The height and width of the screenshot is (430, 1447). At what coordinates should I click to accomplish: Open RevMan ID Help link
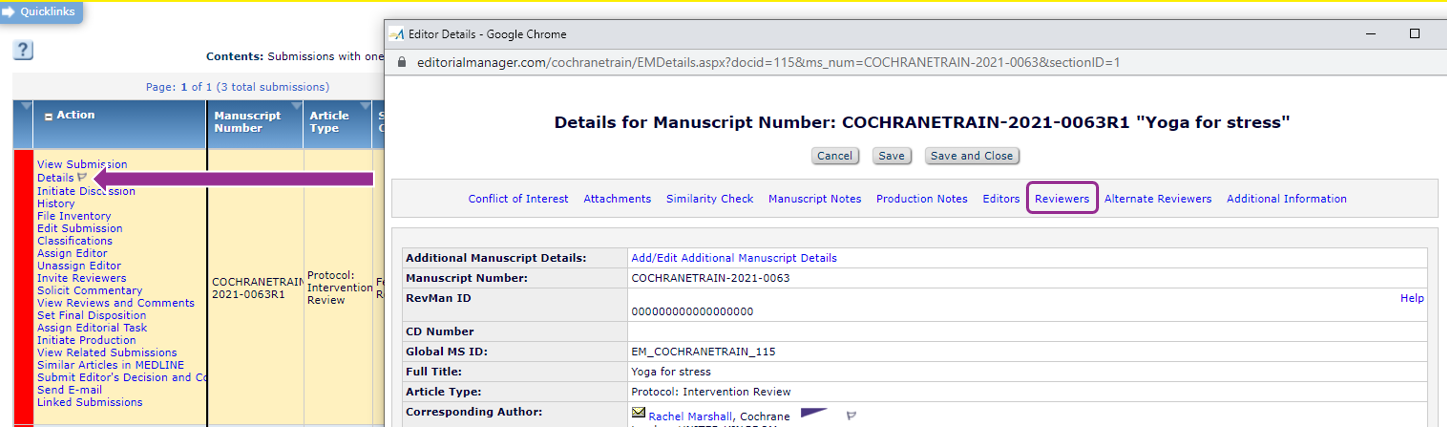[x=1411, y=298]
